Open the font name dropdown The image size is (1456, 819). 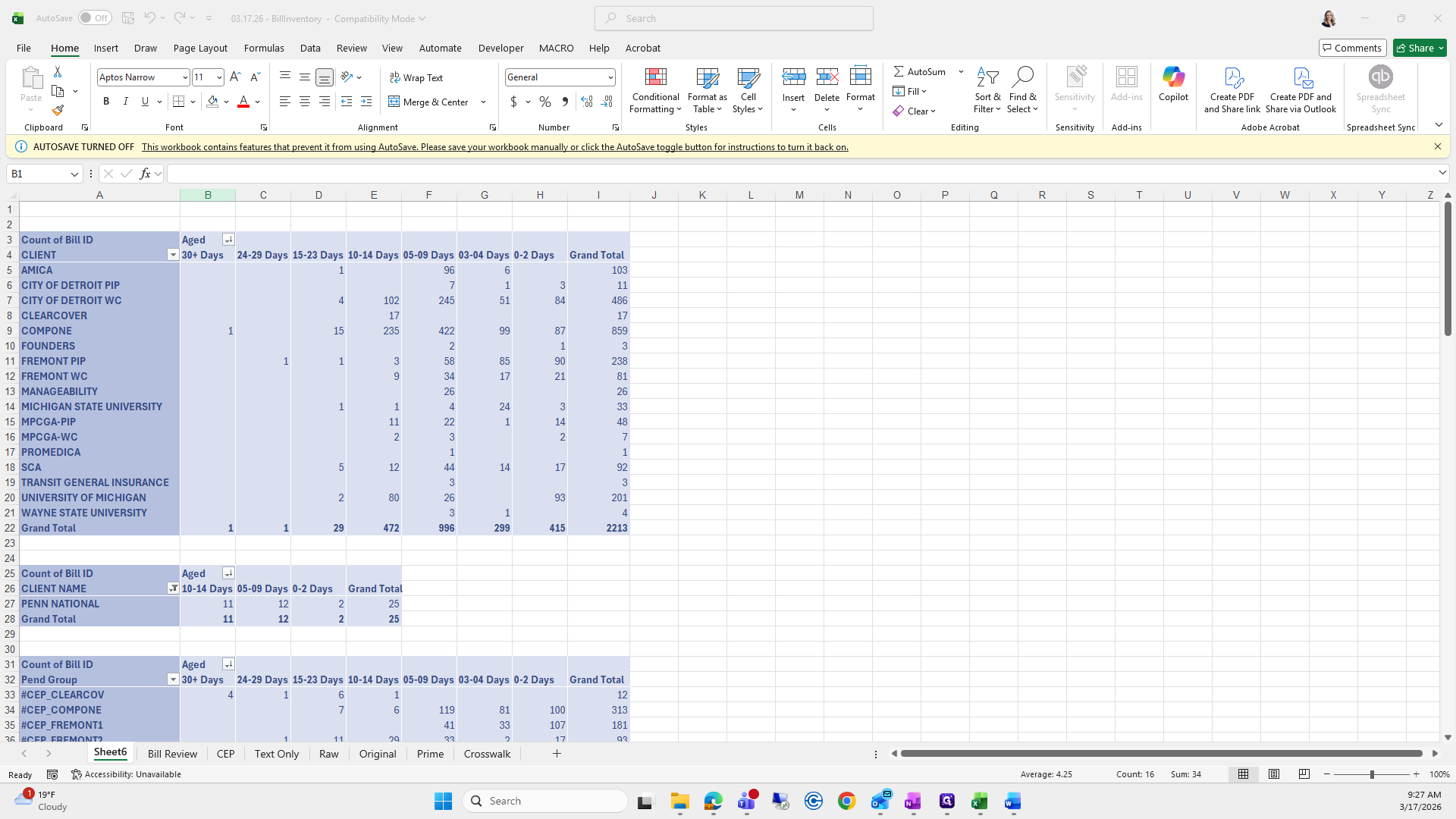184,77
